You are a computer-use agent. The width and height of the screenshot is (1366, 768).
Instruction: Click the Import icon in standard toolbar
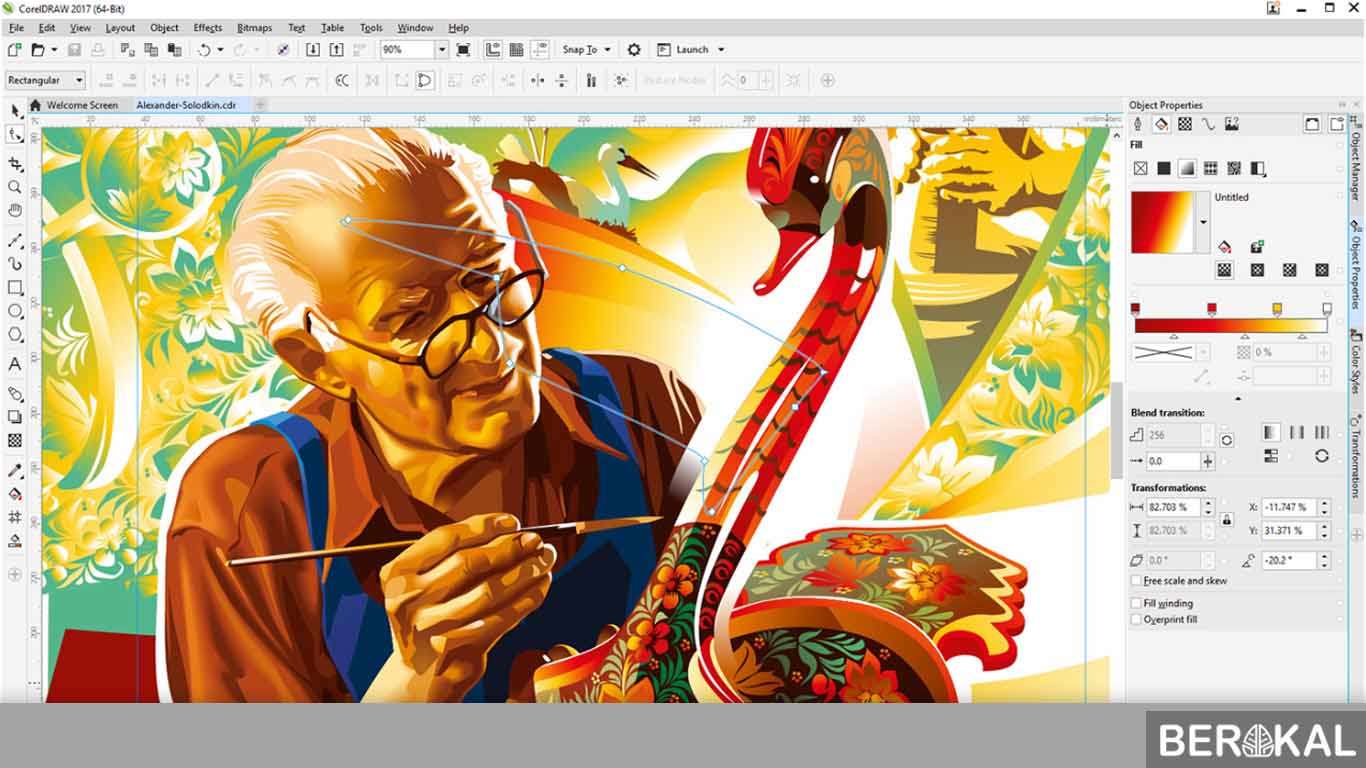tap(312, 49)
